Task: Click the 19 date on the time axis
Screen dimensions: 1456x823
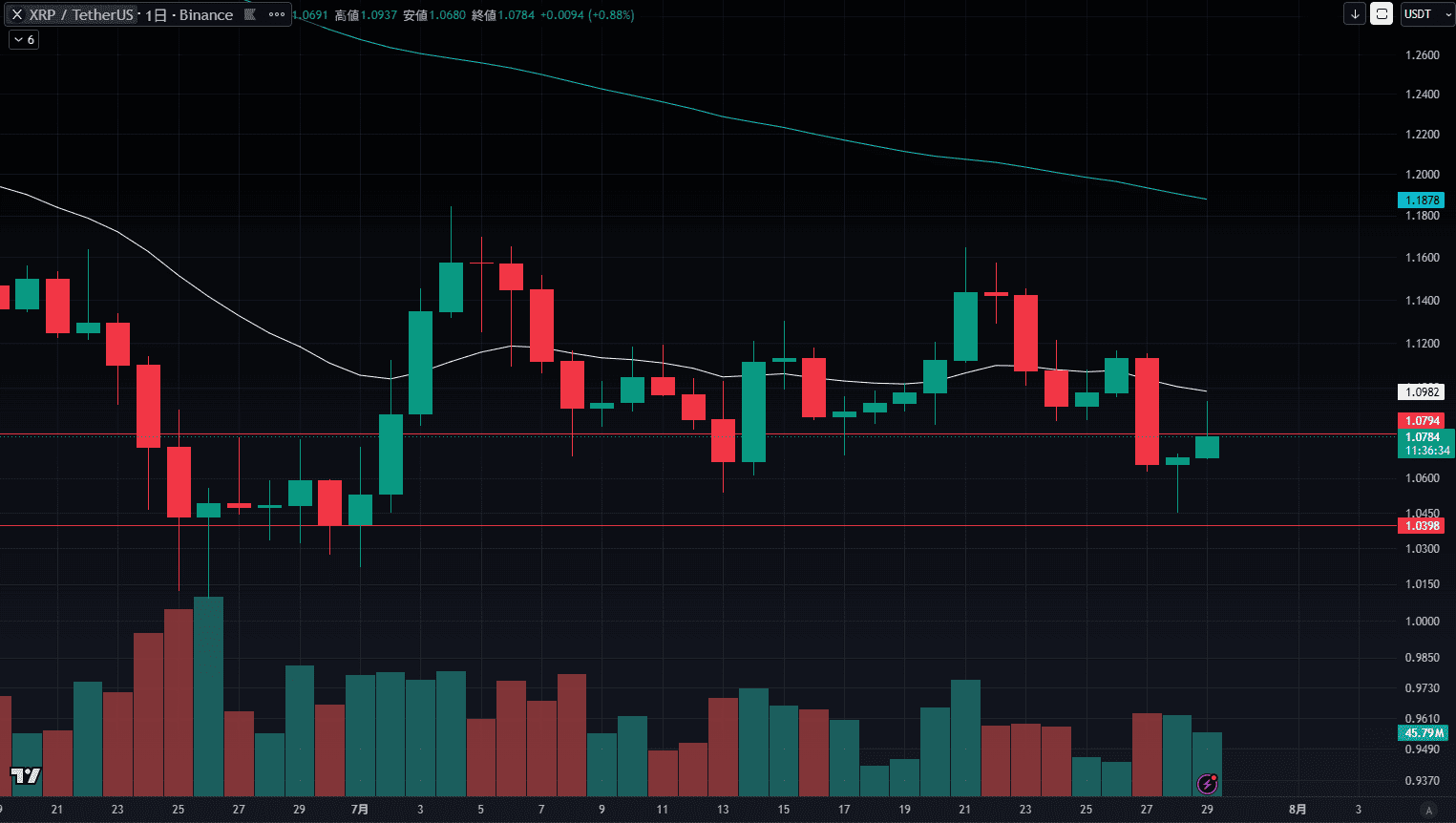Action: pyautogui.click(x=904, y=810)
